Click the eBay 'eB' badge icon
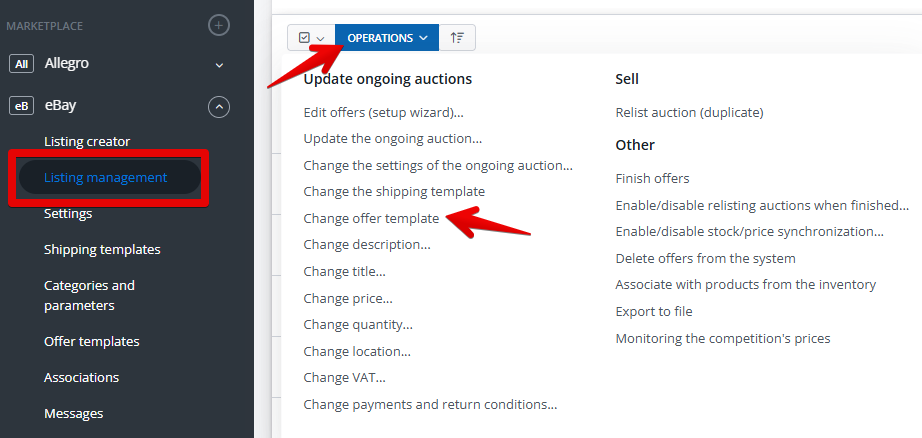This screenshot has width=922, height=438. 21,105
